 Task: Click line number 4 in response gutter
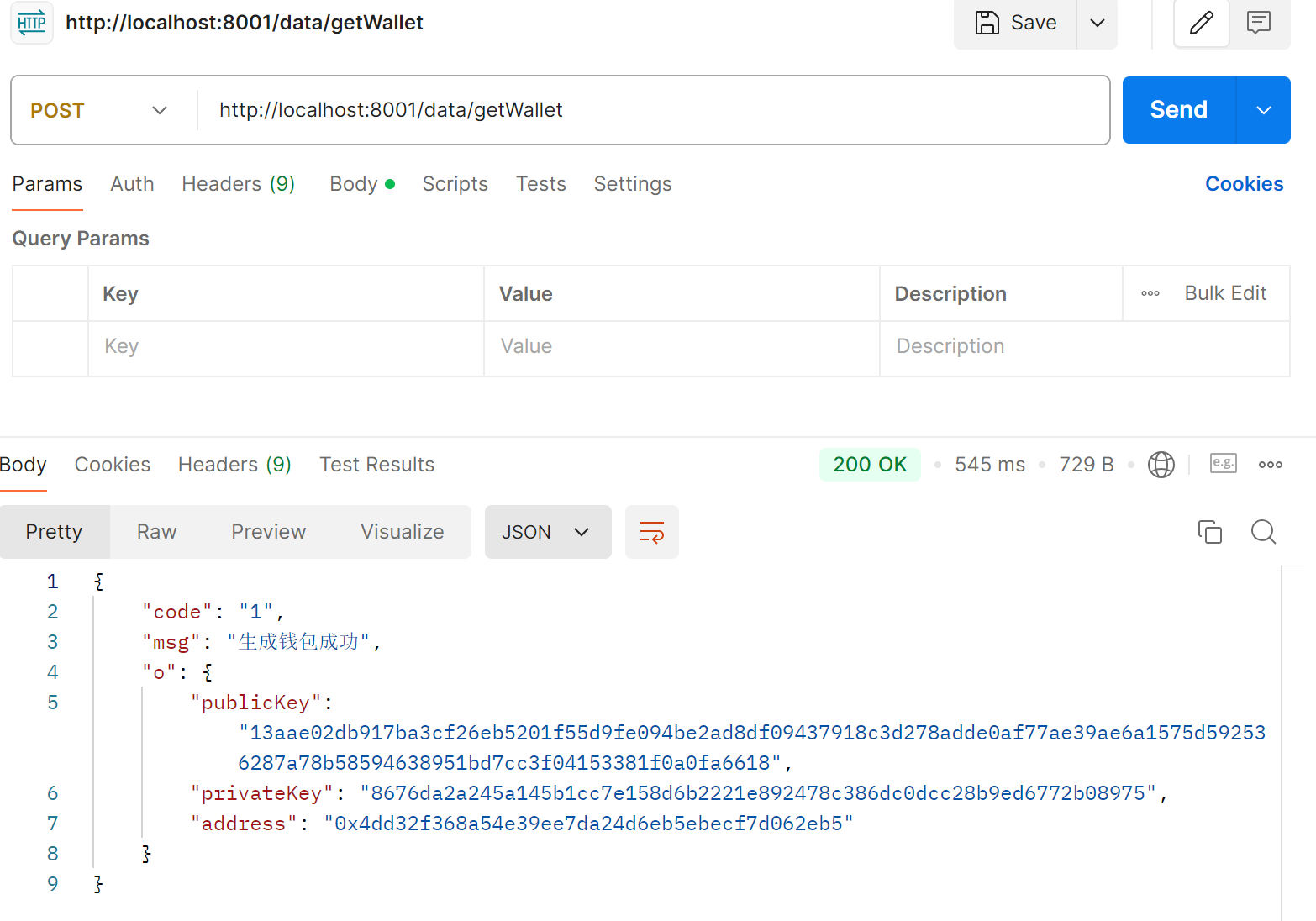53,672
